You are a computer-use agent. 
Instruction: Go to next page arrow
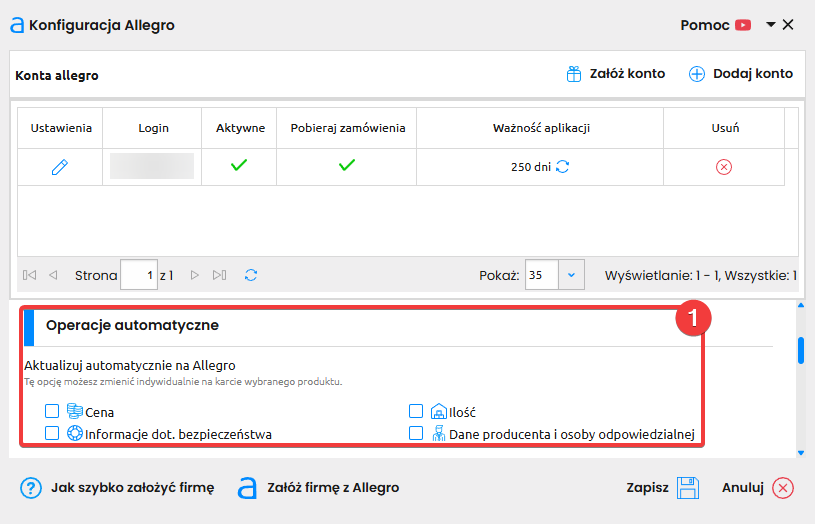point(195,275)
